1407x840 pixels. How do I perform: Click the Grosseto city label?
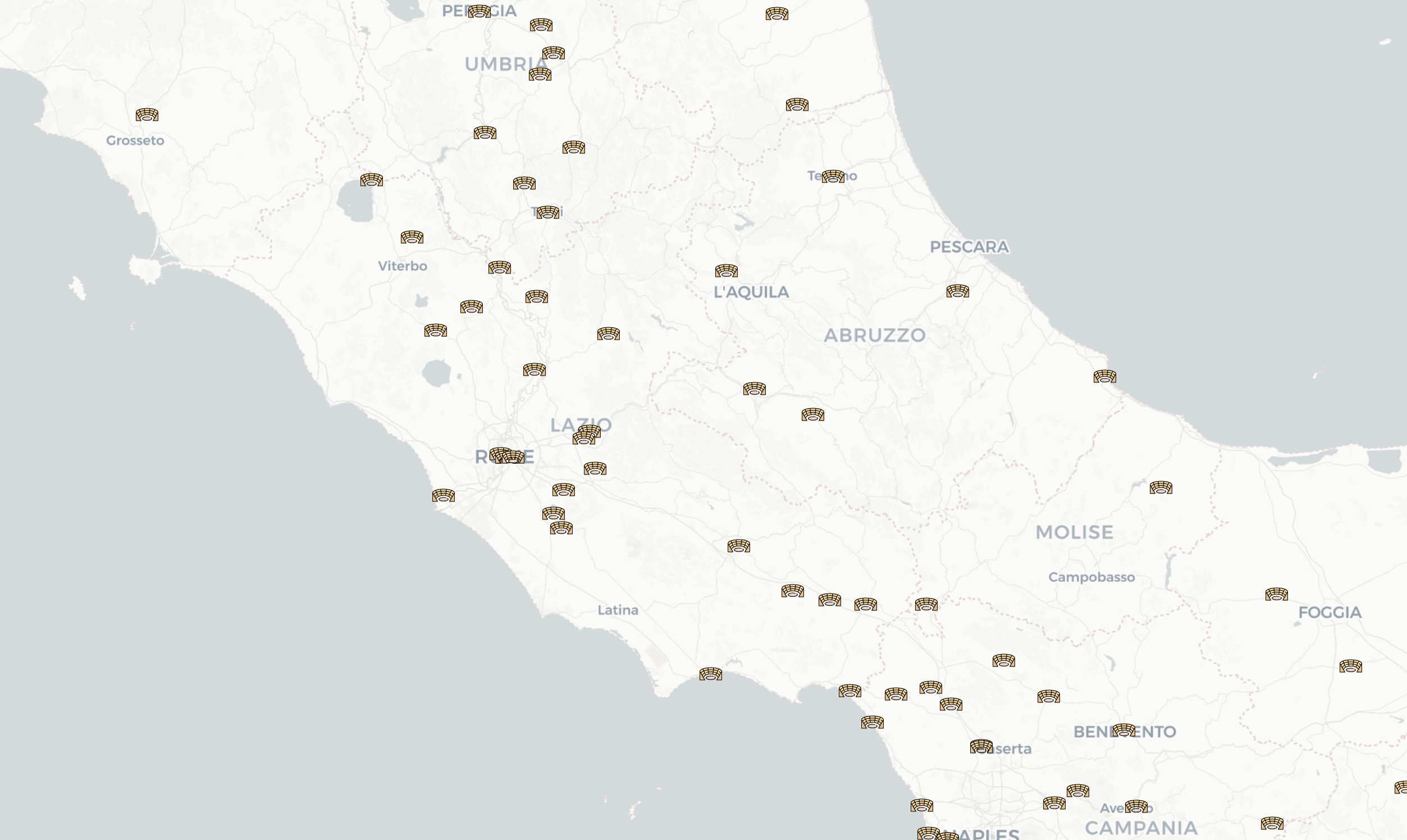(x=135, y=140)
